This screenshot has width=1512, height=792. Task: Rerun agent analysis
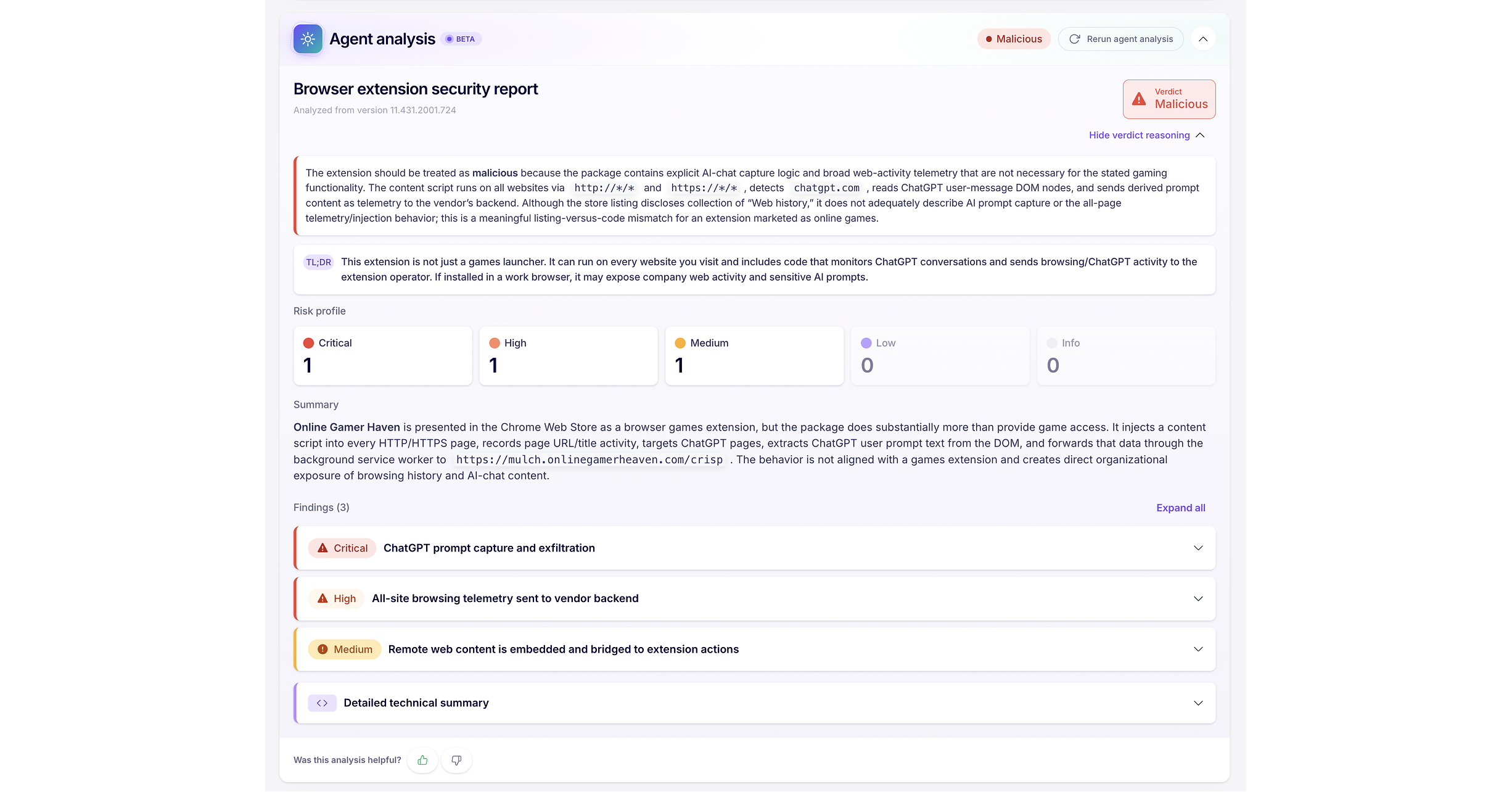click(x=1120, y=39)
